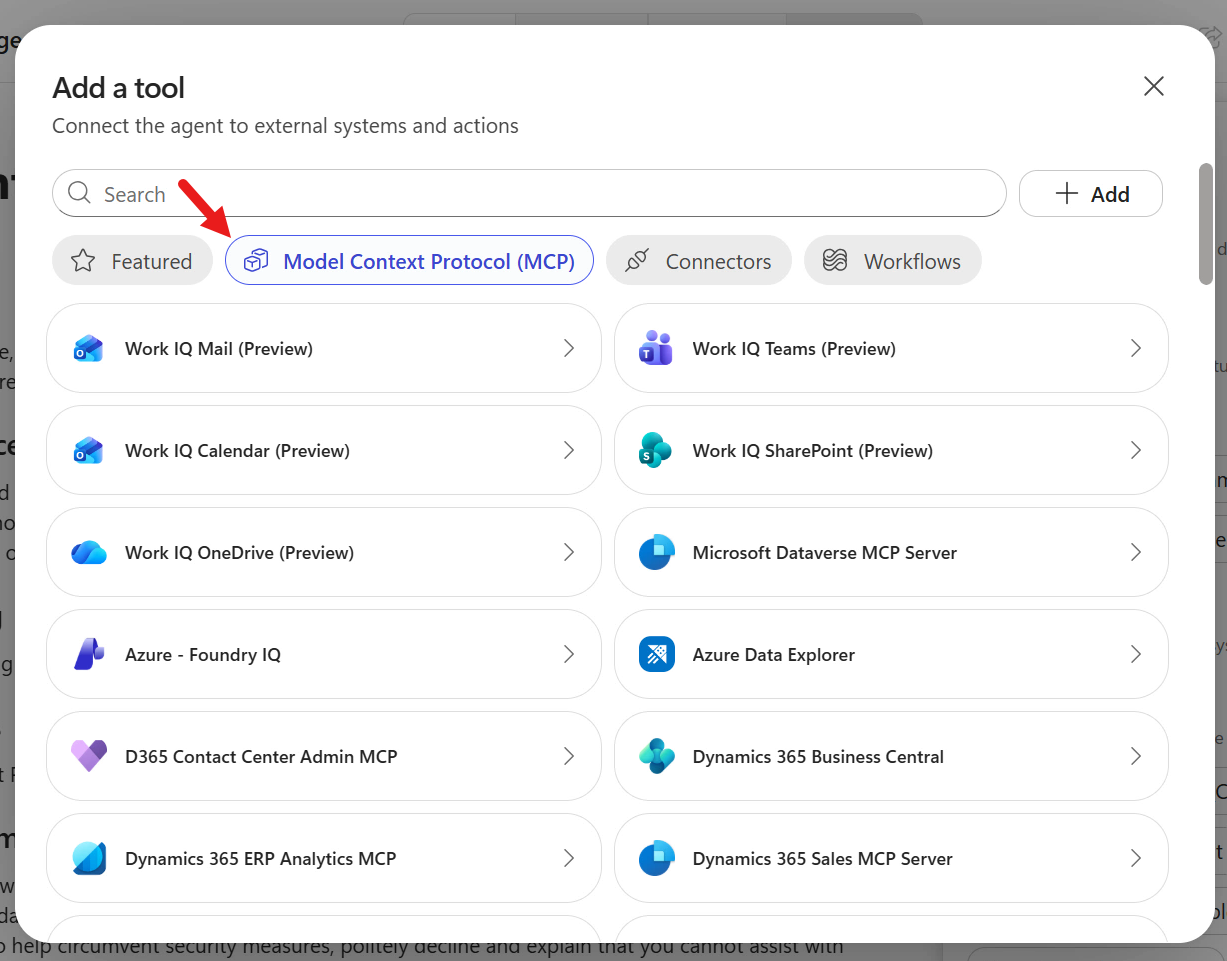Click the Dynamics 365 Business Central icon
Screen dimensions: 1227x961
[656, 756]
